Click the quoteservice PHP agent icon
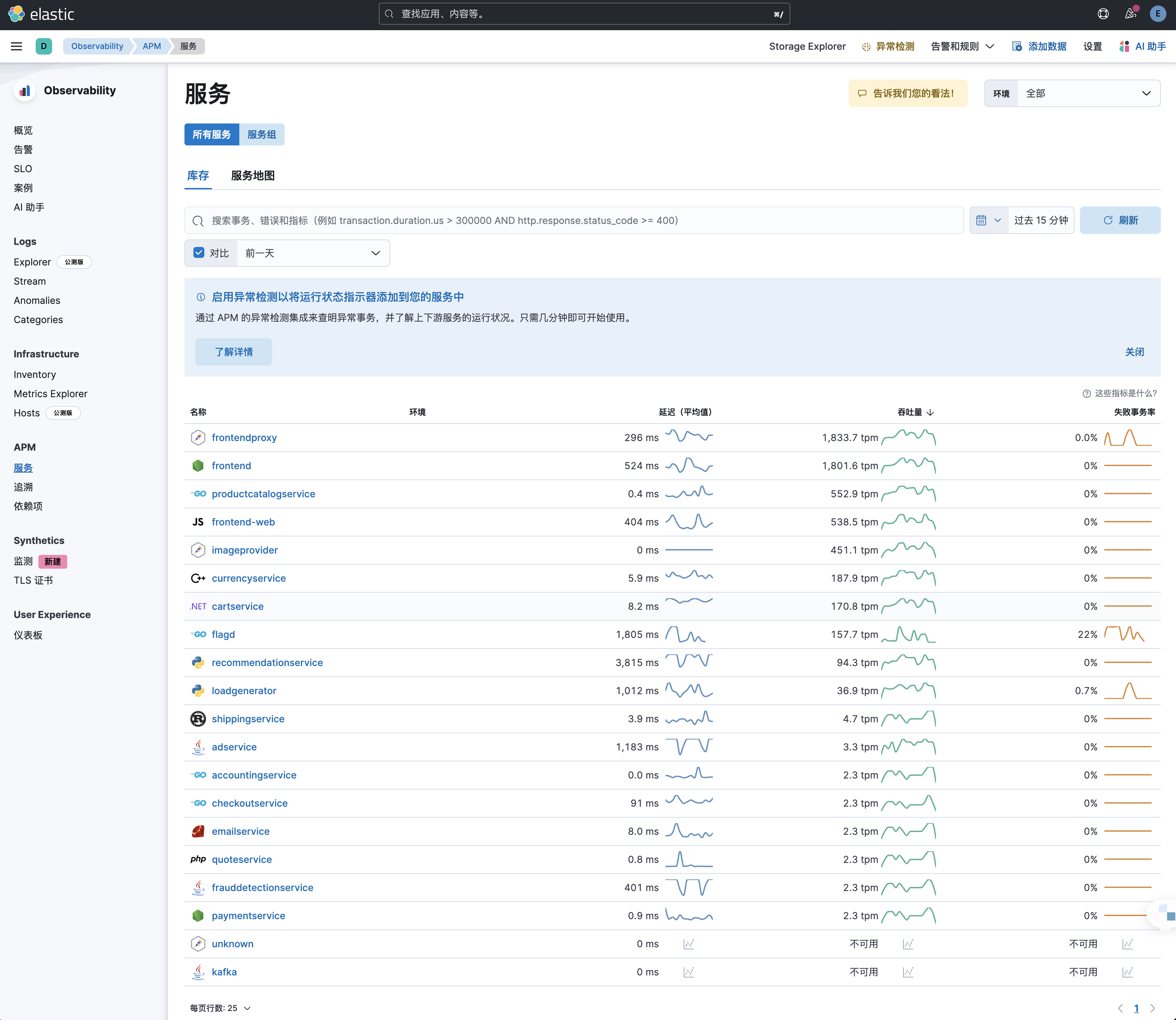The height and width of the screenshot is (1020, 1176). [198, 859]
